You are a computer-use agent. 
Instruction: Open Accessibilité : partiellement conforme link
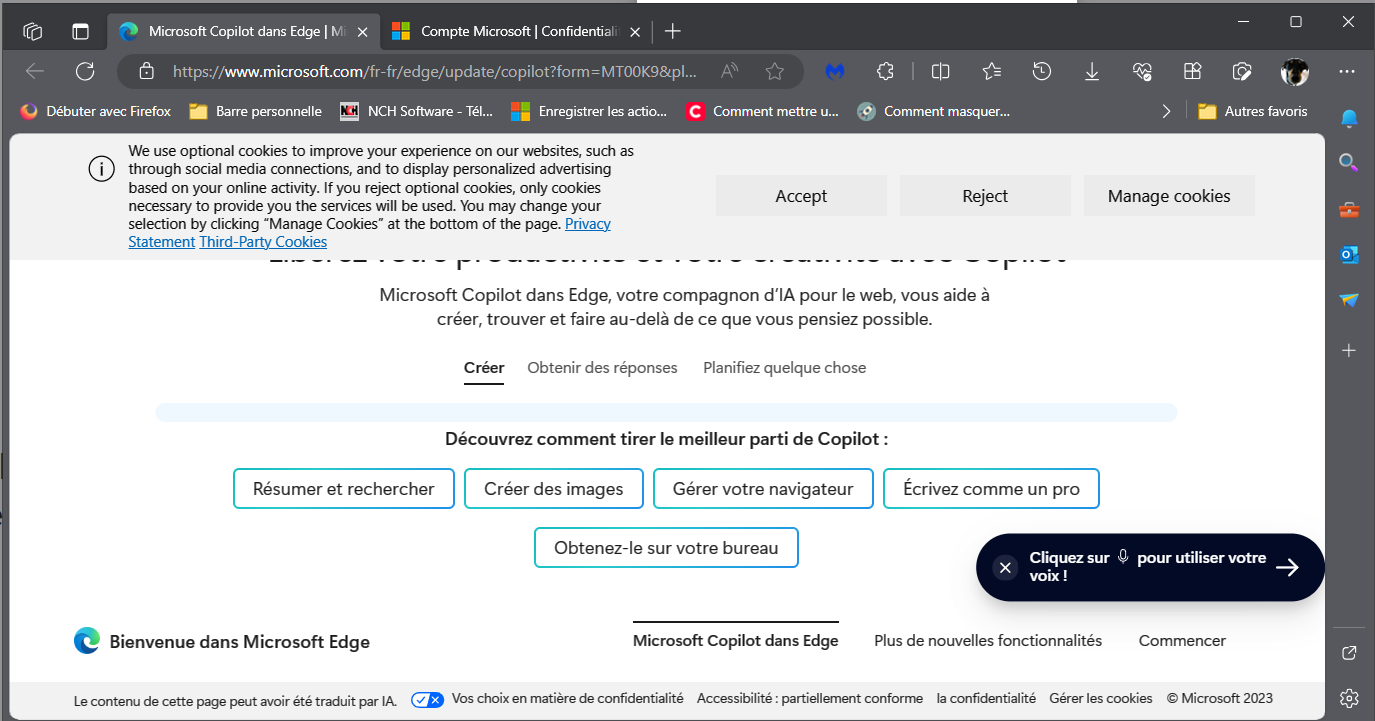pos(810,699)
